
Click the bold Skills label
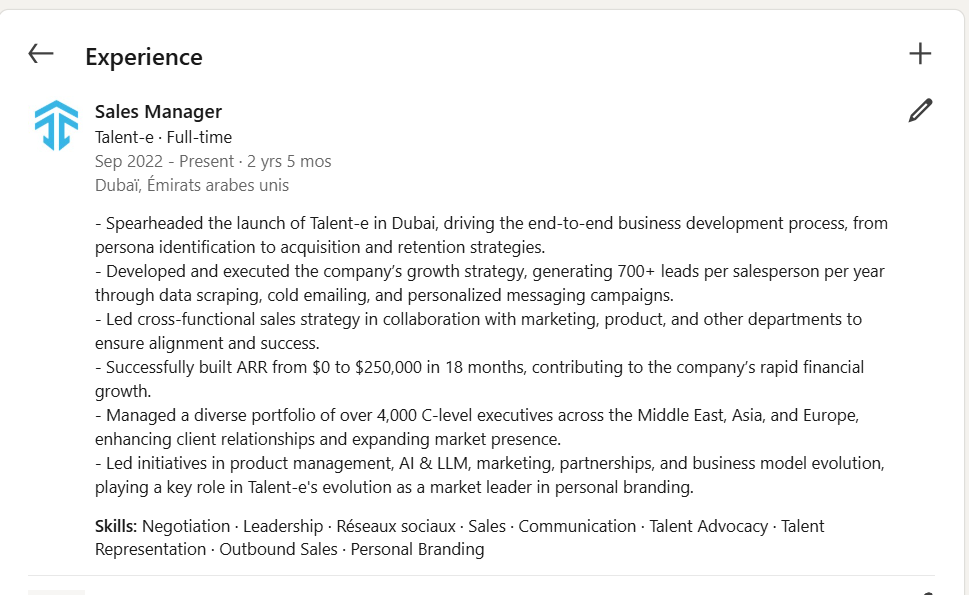tap(116, 526)
